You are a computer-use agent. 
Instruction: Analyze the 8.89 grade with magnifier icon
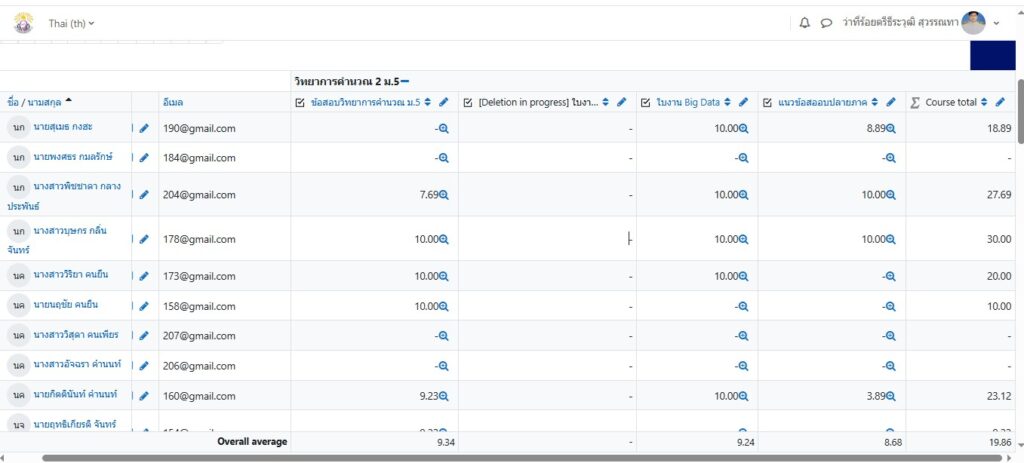(890, 128)
